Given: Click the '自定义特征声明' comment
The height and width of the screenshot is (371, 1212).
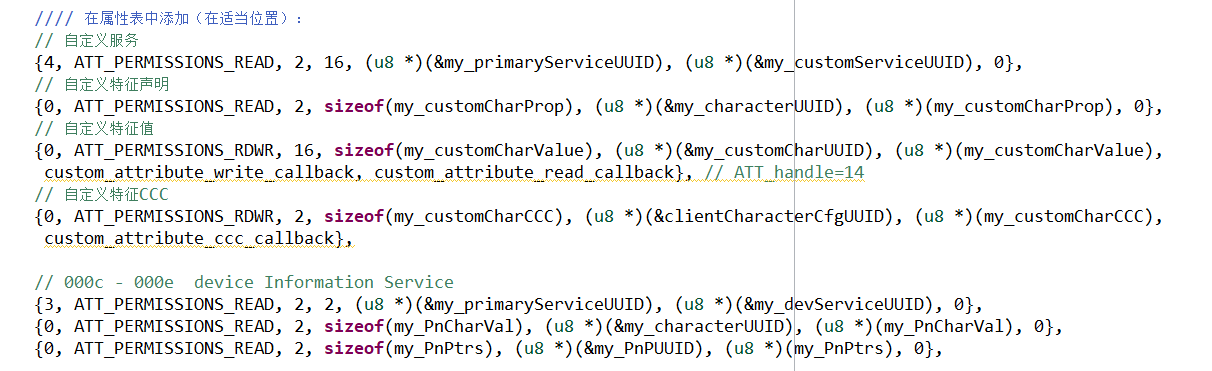Looking at the screenshot, I should [102, 84].
